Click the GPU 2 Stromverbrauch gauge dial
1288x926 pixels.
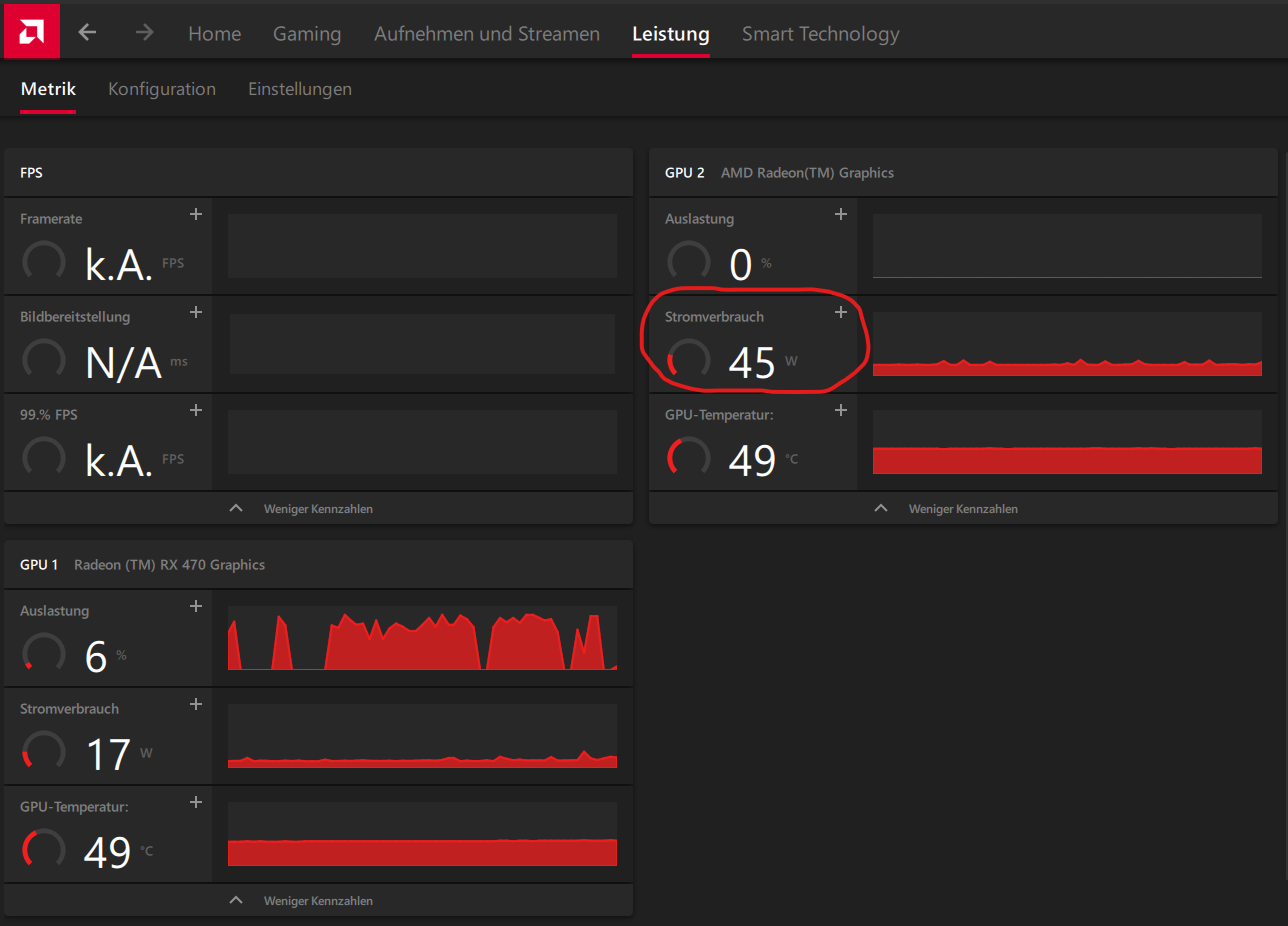click(x=689, y=360)
